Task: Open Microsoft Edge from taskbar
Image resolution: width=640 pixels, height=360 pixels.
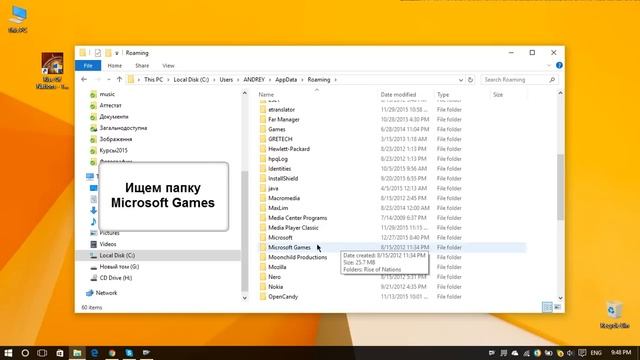Action: (95, 353)
